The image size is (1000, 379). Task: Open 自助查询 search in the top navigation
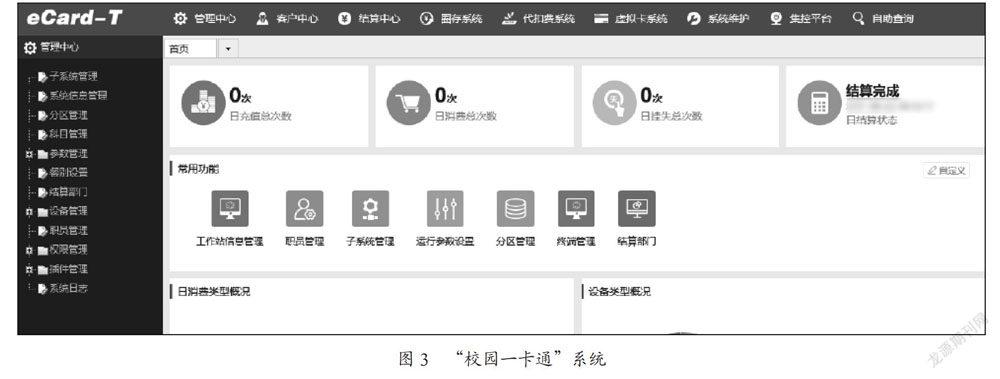[x=883, y=19]
